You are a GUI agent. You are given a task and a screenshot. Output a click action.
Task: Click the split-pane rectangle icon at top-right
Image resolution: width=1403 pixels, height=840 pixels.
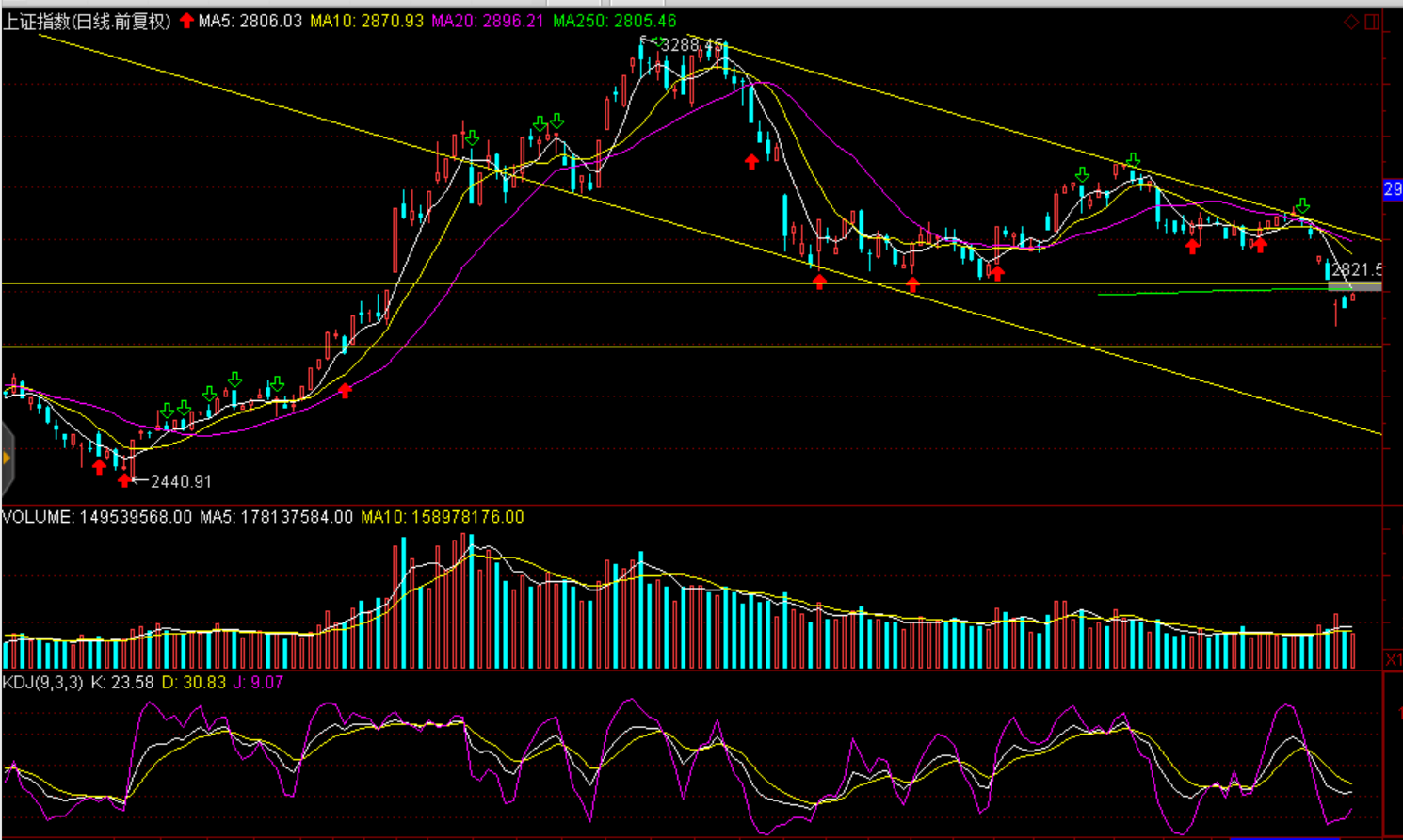pos(1372,22)
